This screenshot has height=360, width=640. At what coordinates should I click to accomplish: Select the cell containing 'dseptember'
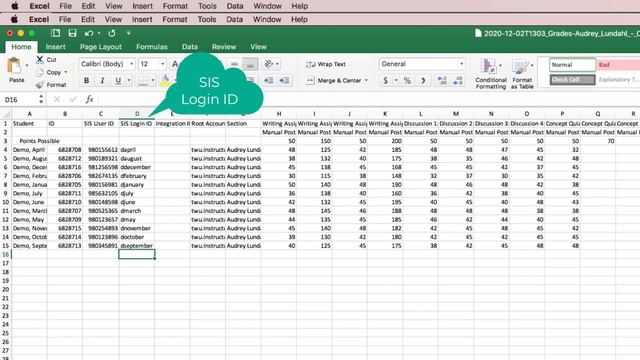point(137,246)
